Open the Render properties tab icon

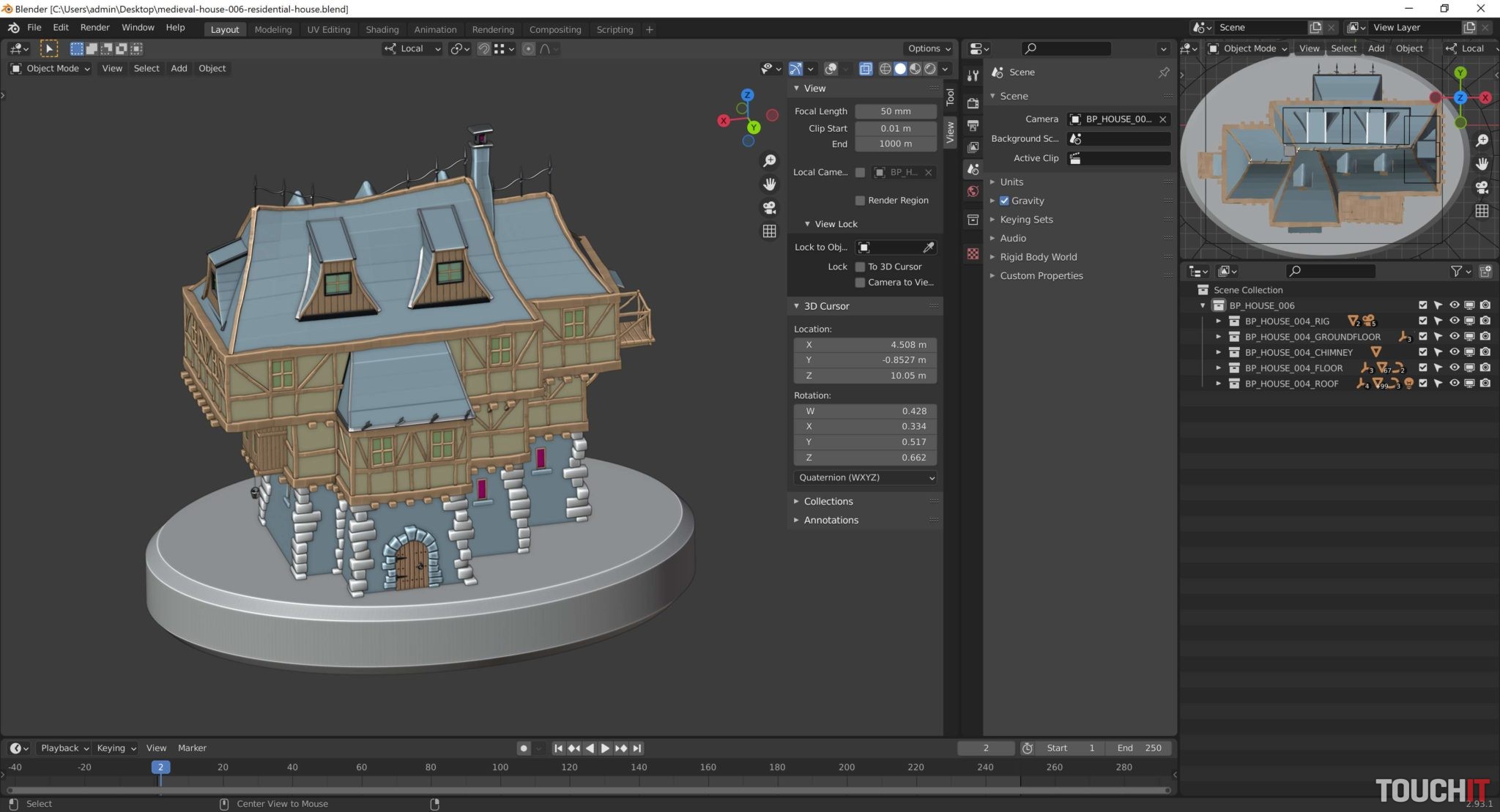pos(973,103)
